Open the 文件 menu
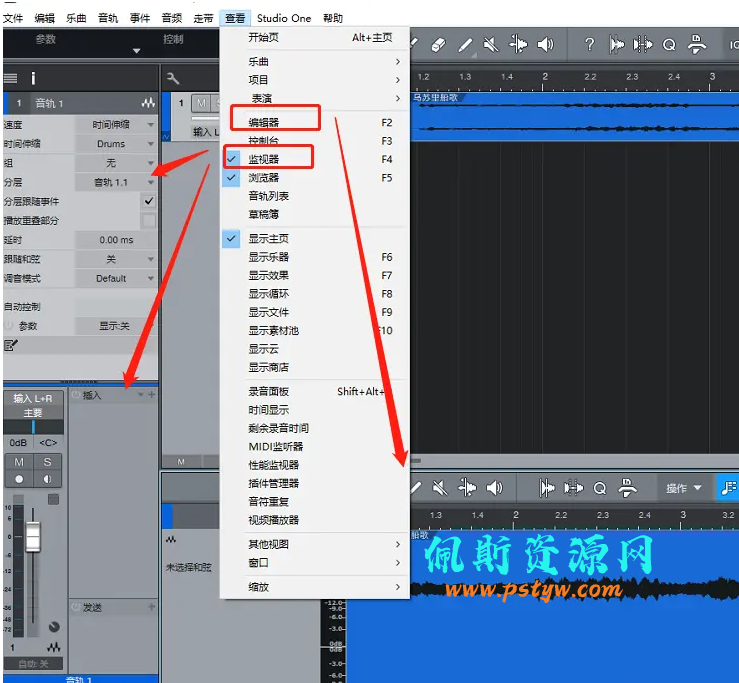Screen dimensions: 739x683 [13, 18]
